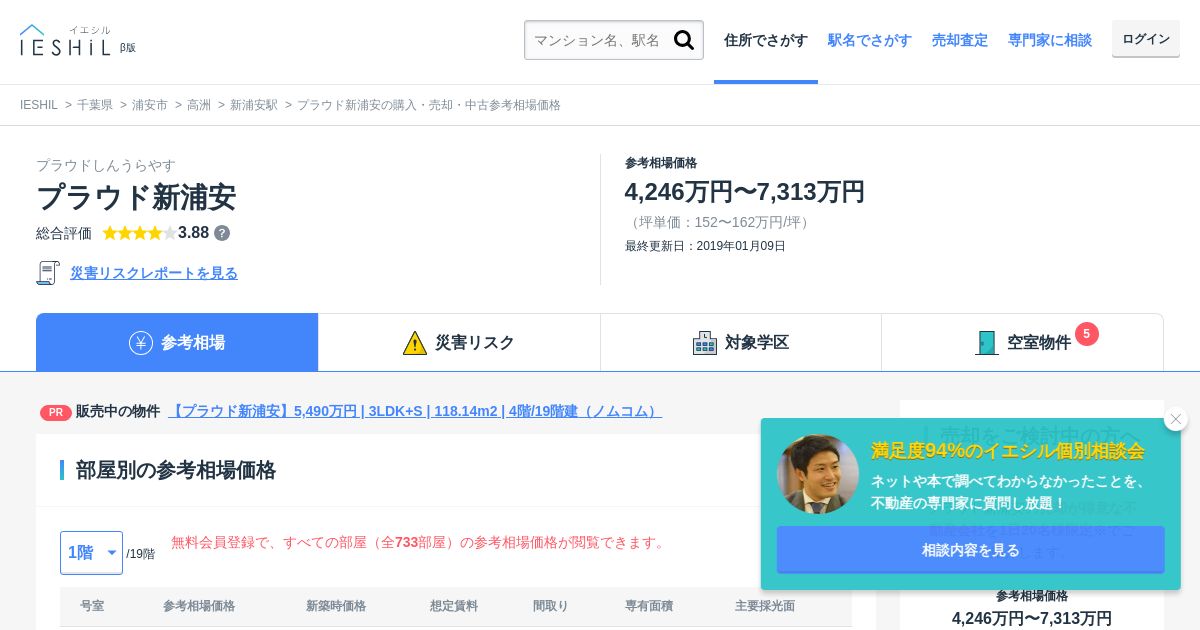
Task: Open the 住所でさがす menu
Action: coord(766,40)
